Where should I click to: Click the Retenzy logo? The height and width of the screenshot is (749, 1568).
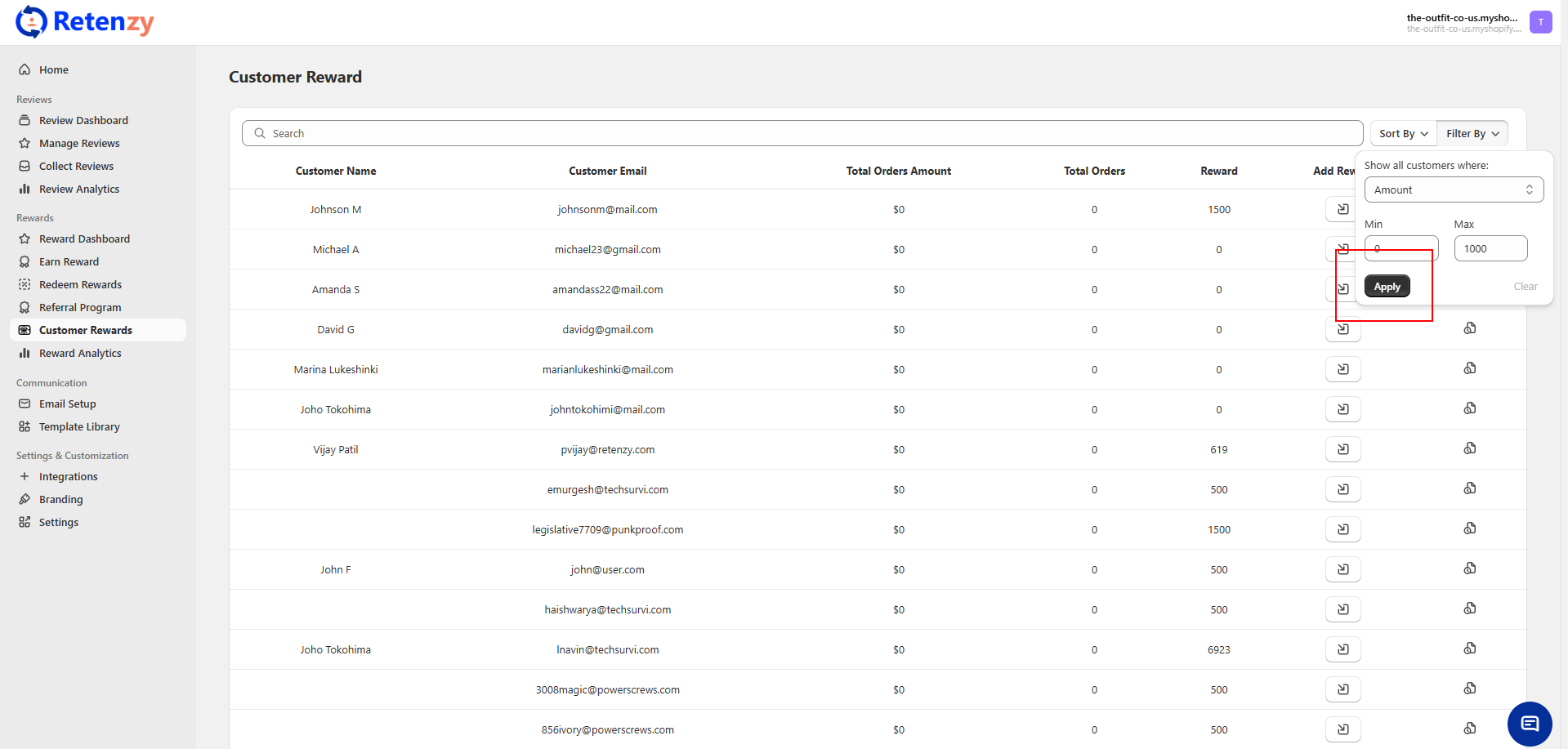coord(85,22)
